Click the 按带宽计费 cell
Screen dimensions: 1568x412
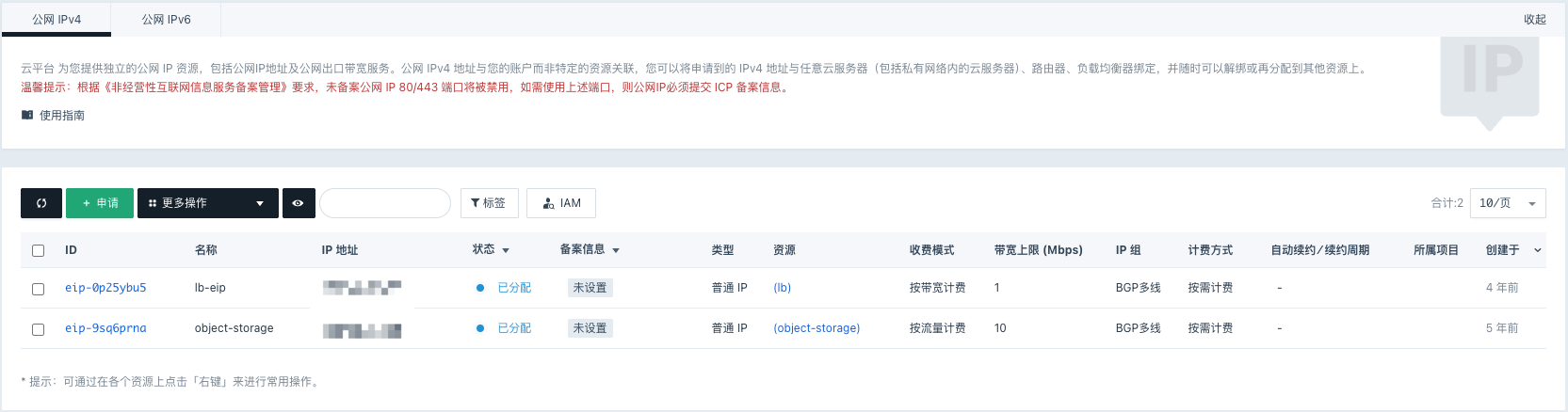tap(938, 288)
